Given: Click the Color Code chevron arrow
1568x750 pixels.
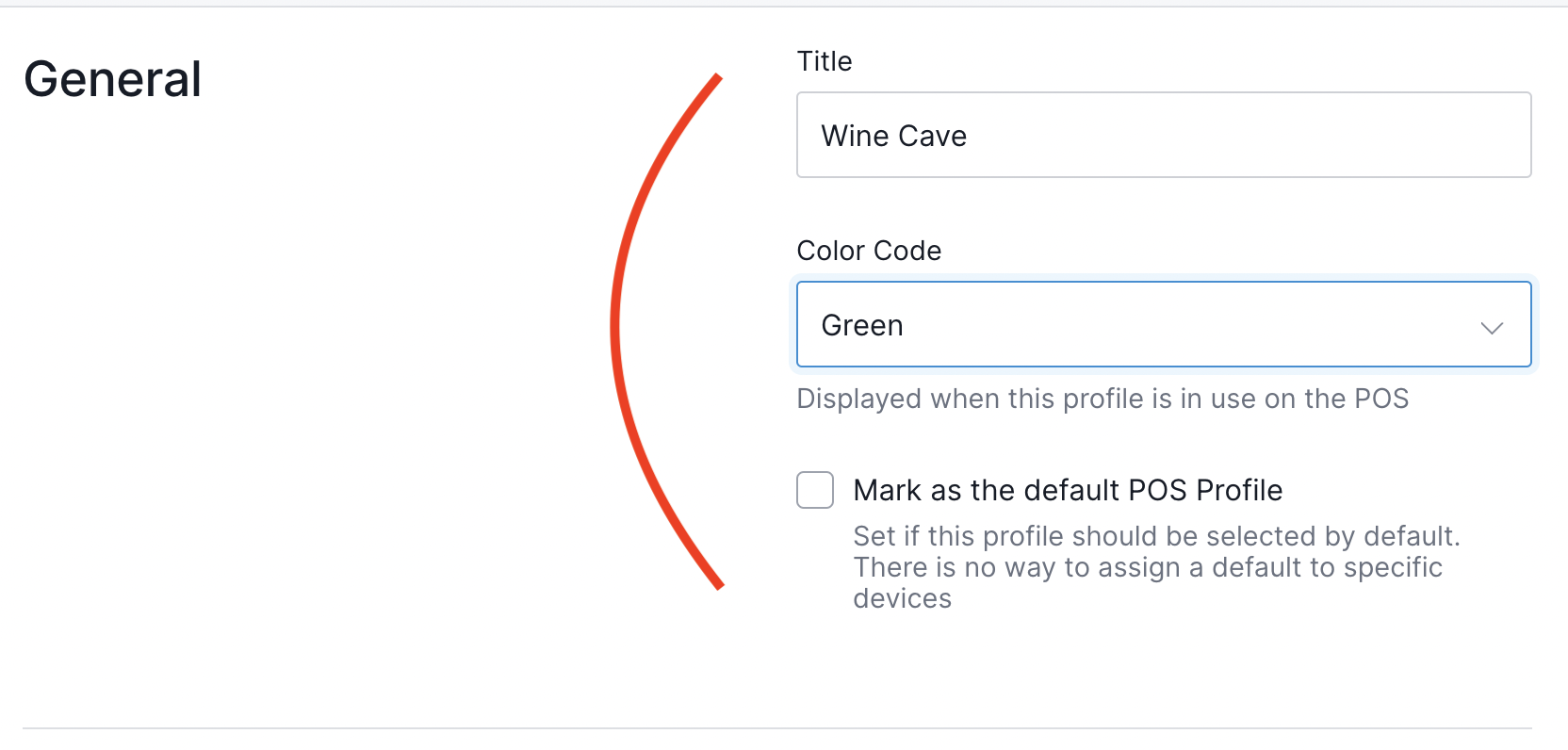Looking at the screenshot, I should (1492, 328).
